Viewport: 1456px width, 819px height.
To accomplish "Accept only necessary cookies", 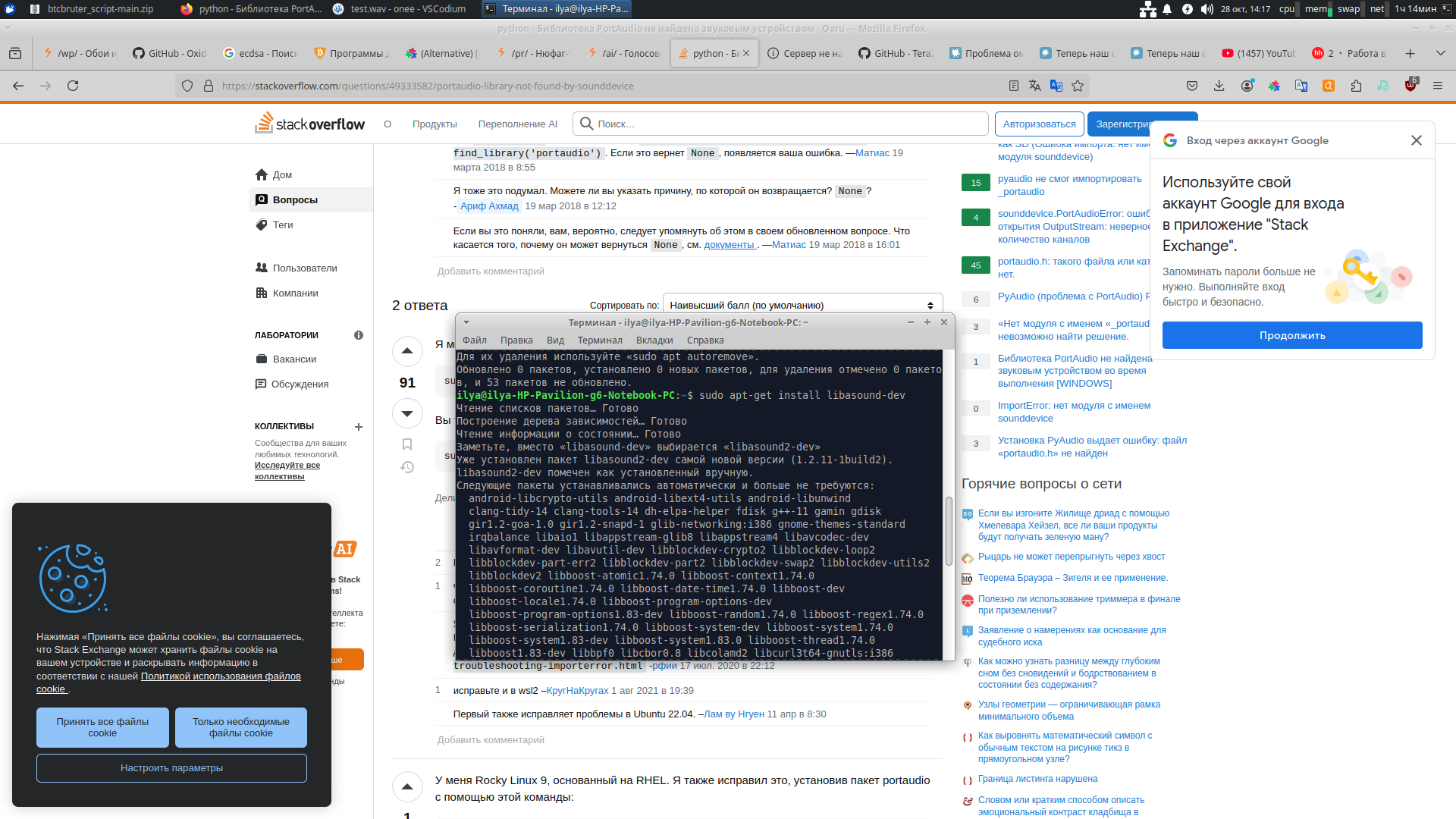I will pos(241,727).
